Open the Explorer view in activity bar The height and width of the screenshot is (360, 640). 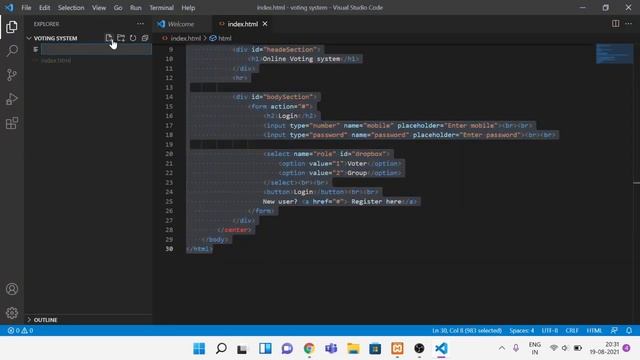12,27
